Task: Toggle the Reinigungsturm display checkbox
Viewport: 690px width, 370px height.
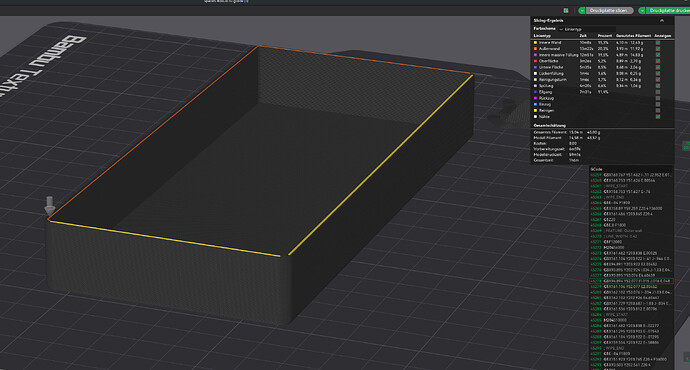Action: click(657, 80)
